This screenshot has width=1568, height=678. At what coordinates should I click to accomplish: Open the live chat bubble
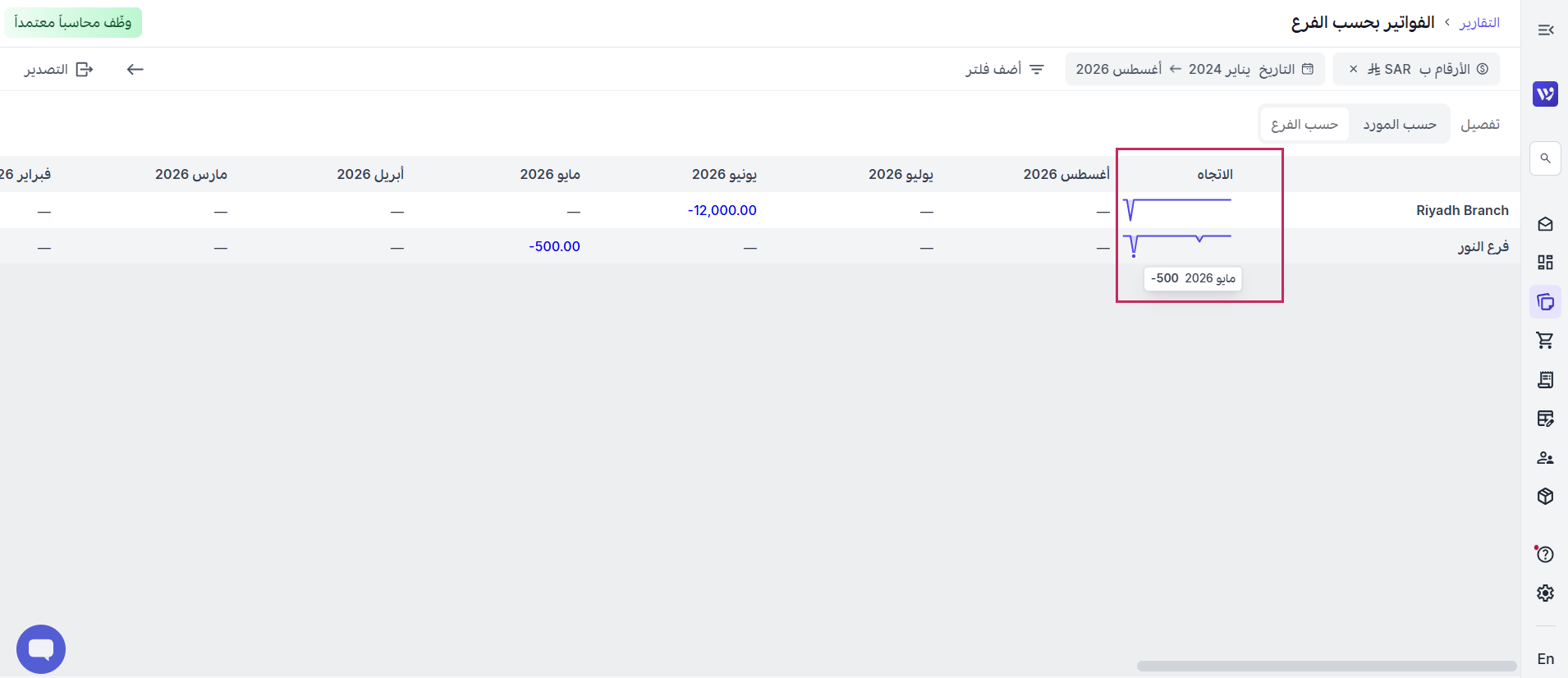pos(41,649)
